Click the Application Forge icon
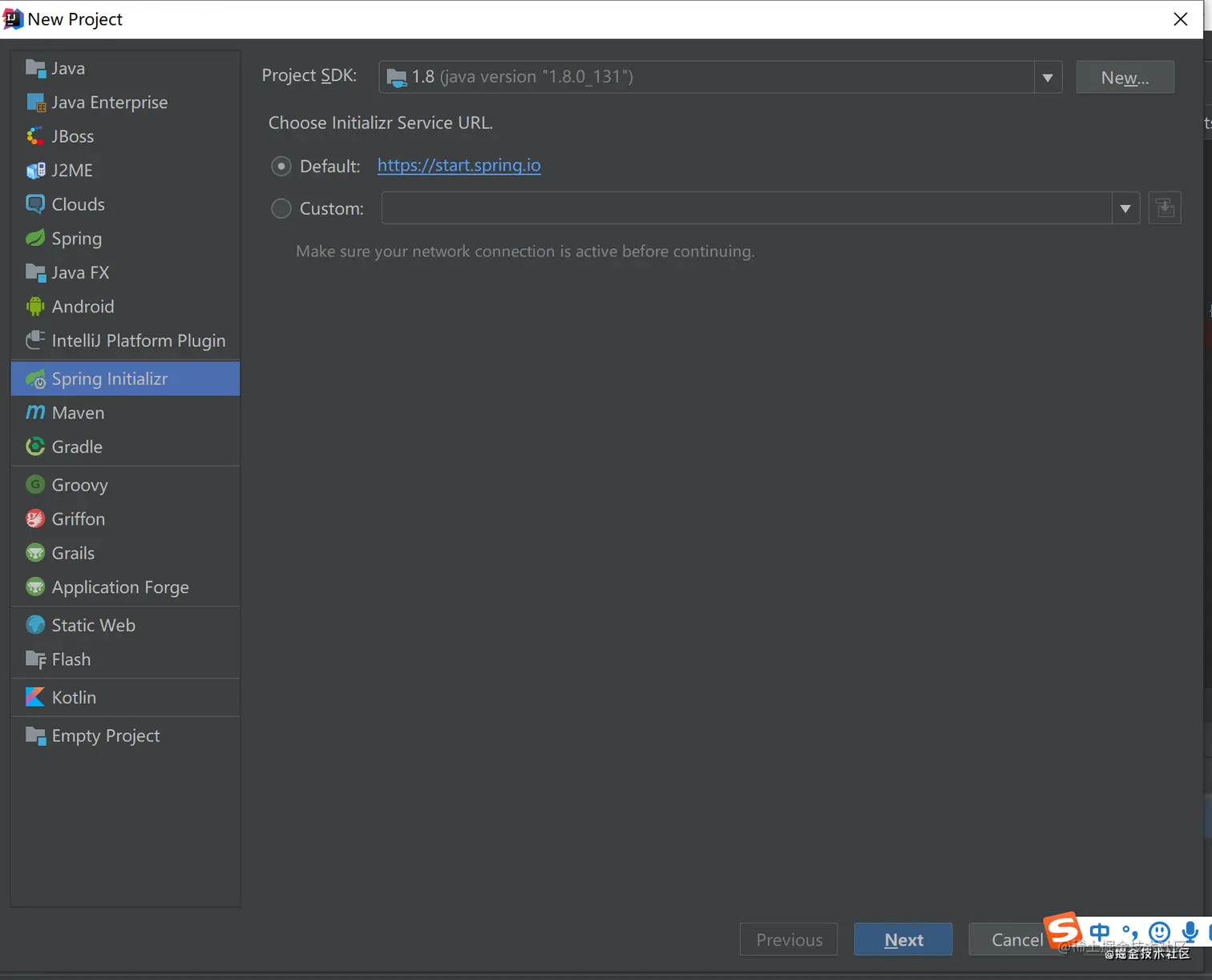This screenshot has width=1212, height=980. click(x=35, y=587)
